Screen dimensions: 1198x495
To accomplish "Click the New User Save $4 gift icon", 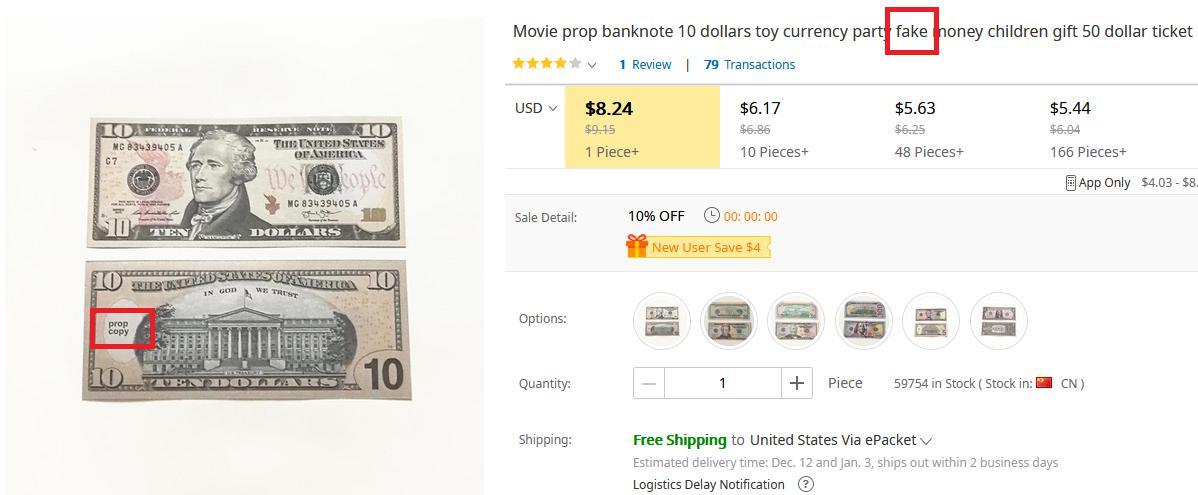I will pos(637,246).
